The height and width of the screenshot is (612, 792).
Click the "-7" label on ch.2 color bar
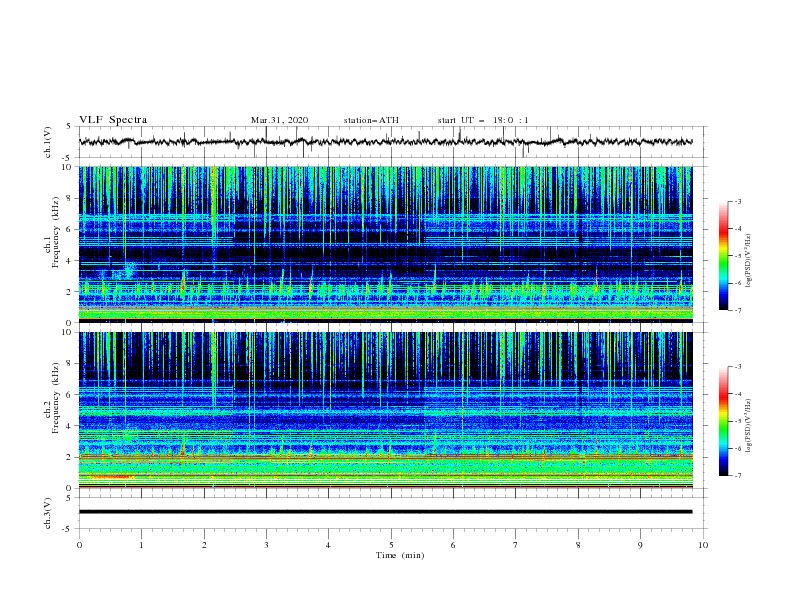738,476
